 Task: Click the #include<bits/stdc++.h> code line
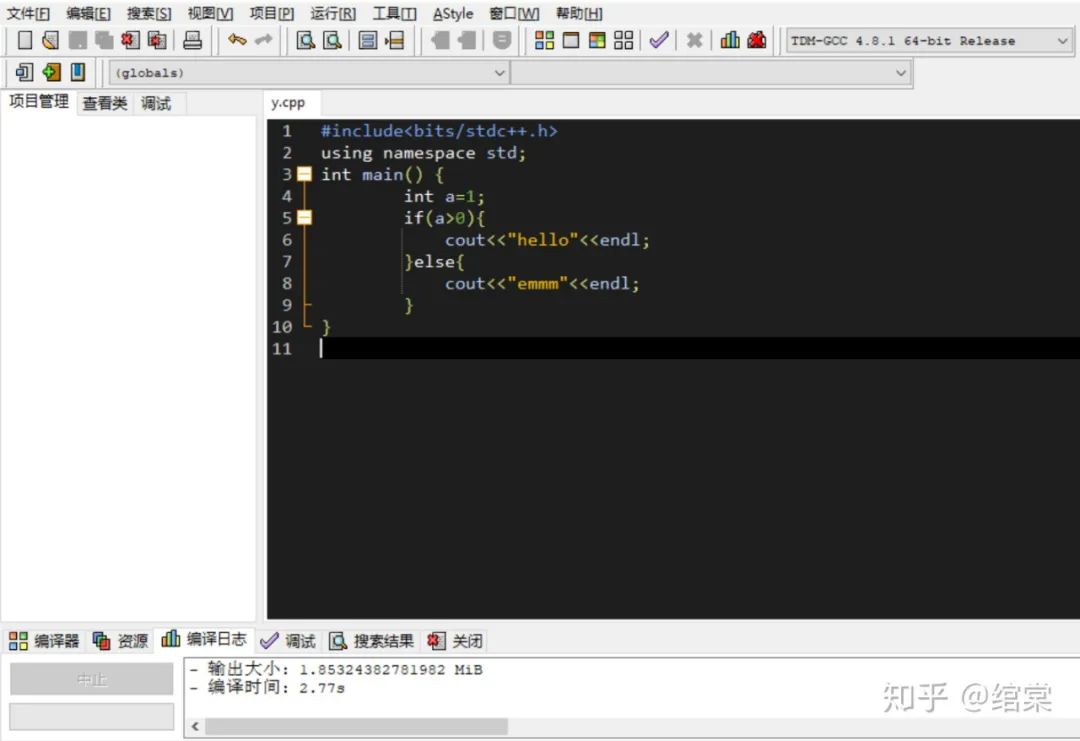[x=439, y=131]
